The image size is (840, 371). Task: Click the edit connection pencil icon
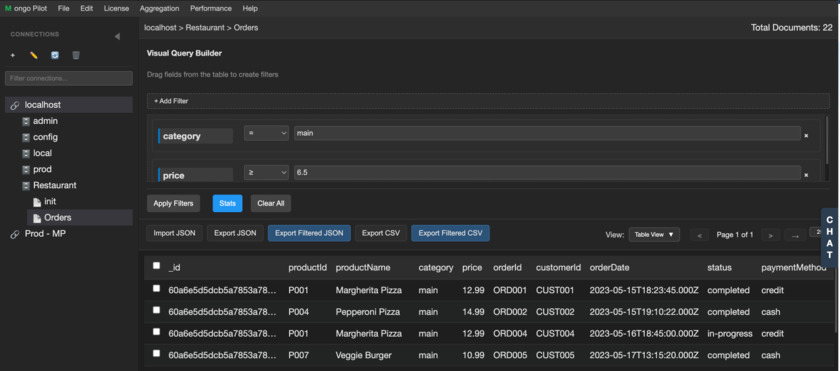pos(34,55)
